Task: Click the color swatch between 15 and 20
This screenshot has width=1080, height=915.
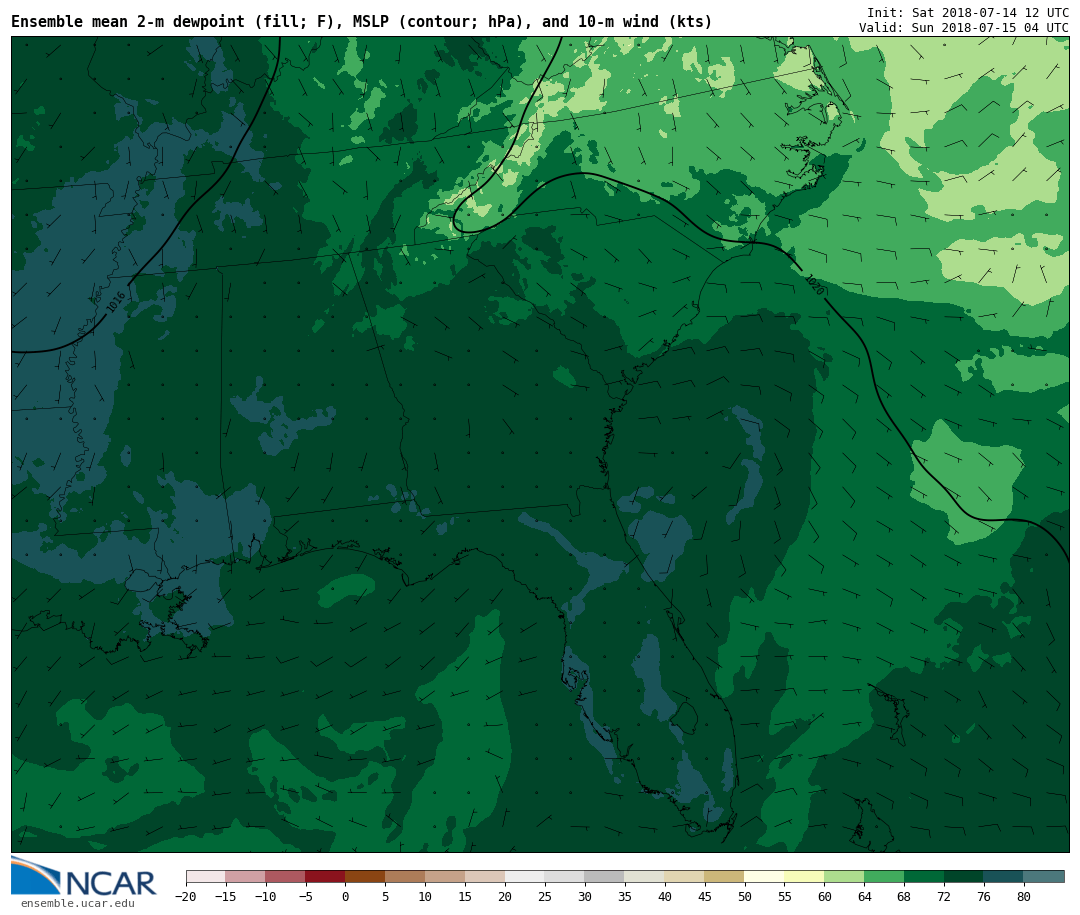Action: click(x=485, y=876)
